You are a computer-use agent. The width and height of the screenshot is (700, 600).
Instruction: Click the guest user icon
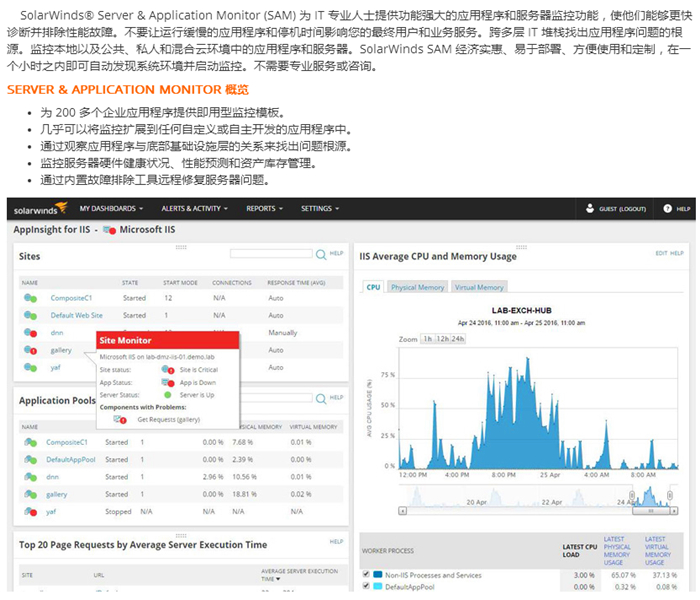(590, 208)
